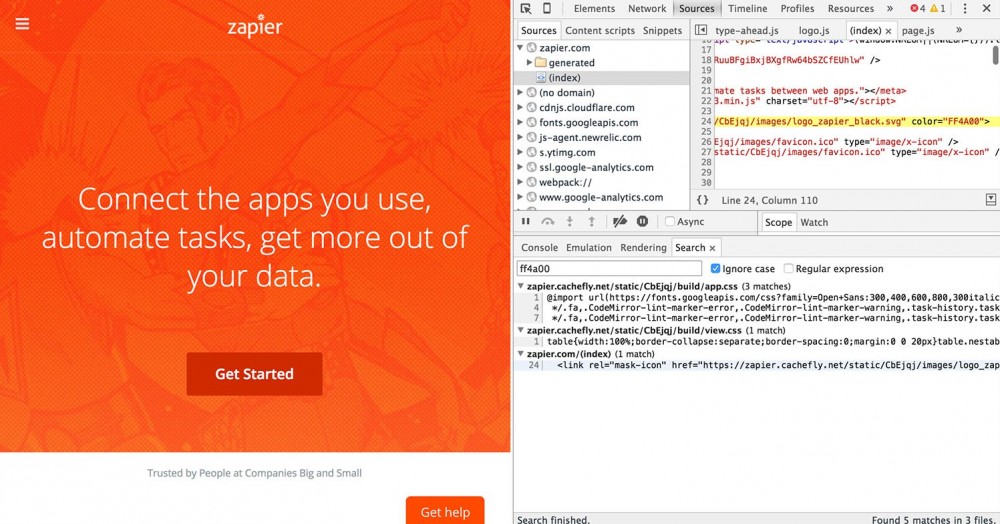This screenshot has height=524, width=1000.
Task: Expand ssl.google-analytics.com node
Action: pos(520,167)
